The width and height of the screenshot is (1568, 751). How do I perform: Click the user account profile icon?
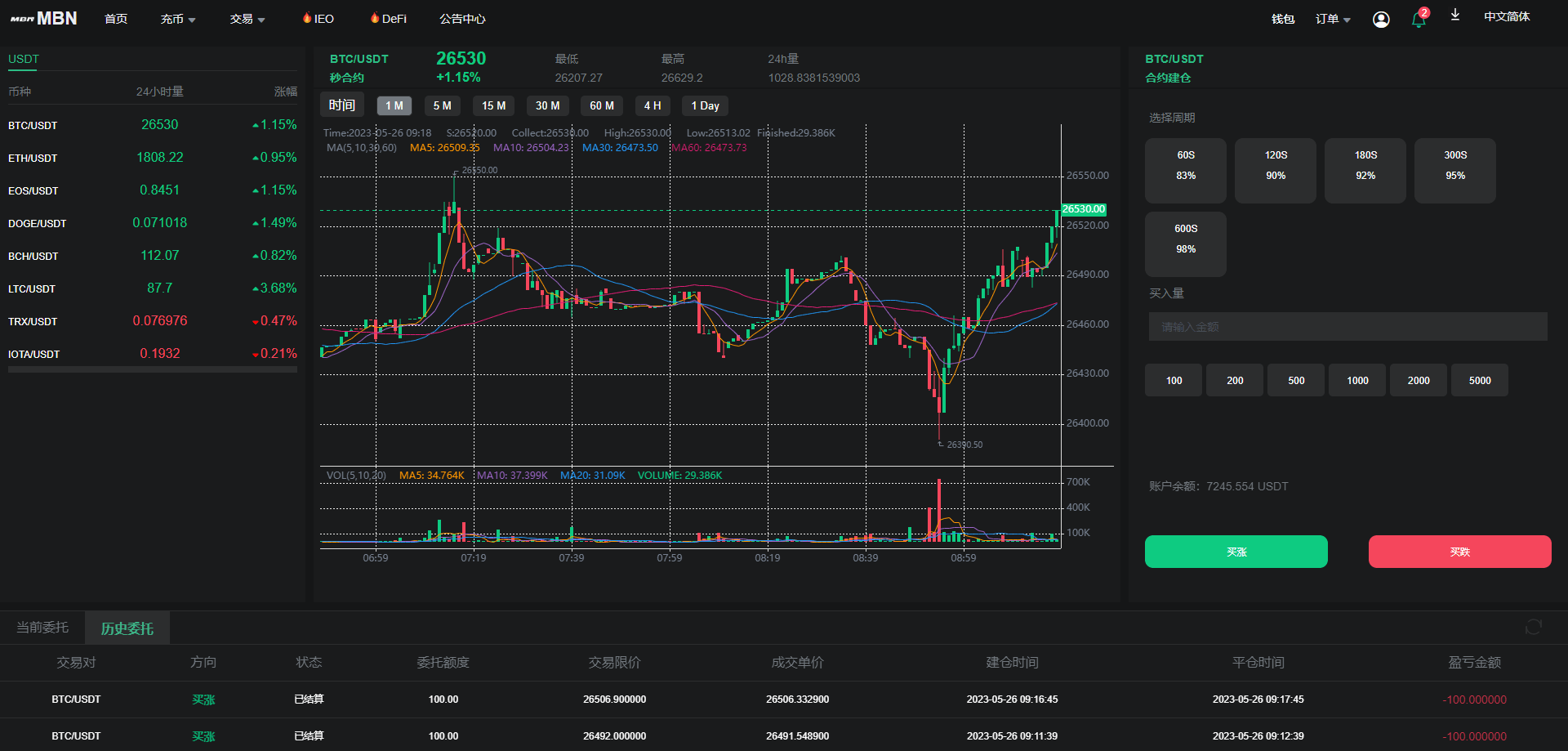pos(1381,19)
